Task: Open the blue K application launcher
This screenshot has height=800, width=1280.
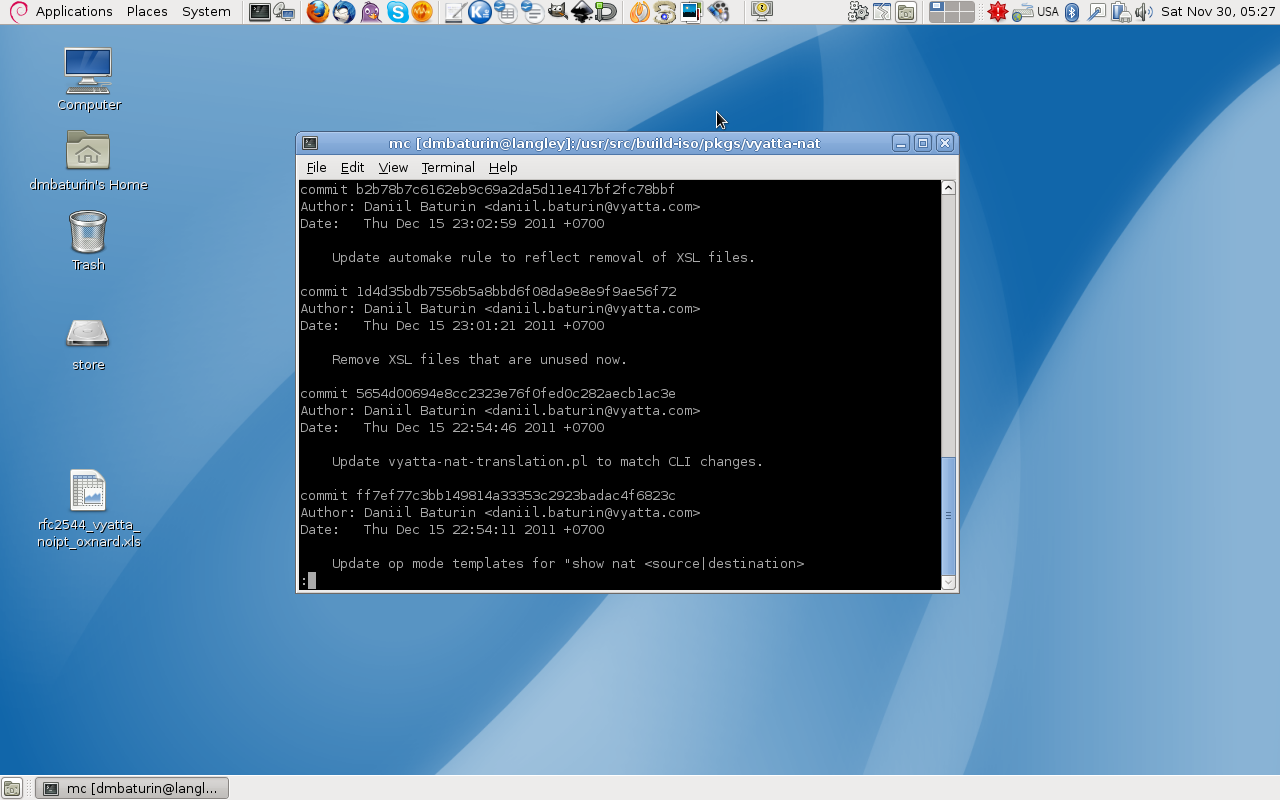Action: (479, 12)
